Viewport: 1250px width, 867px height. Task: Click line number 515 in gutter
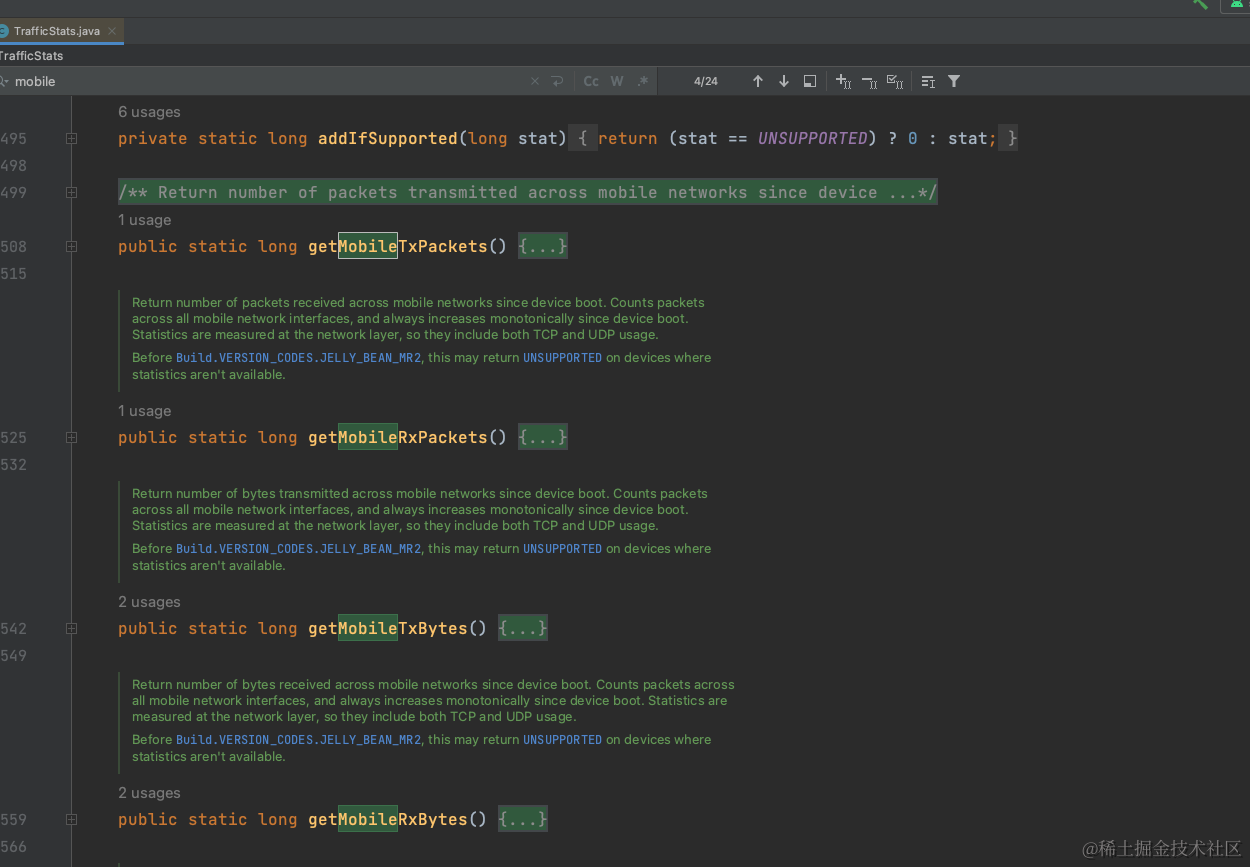pyautogui.click(x=14, y=274)
